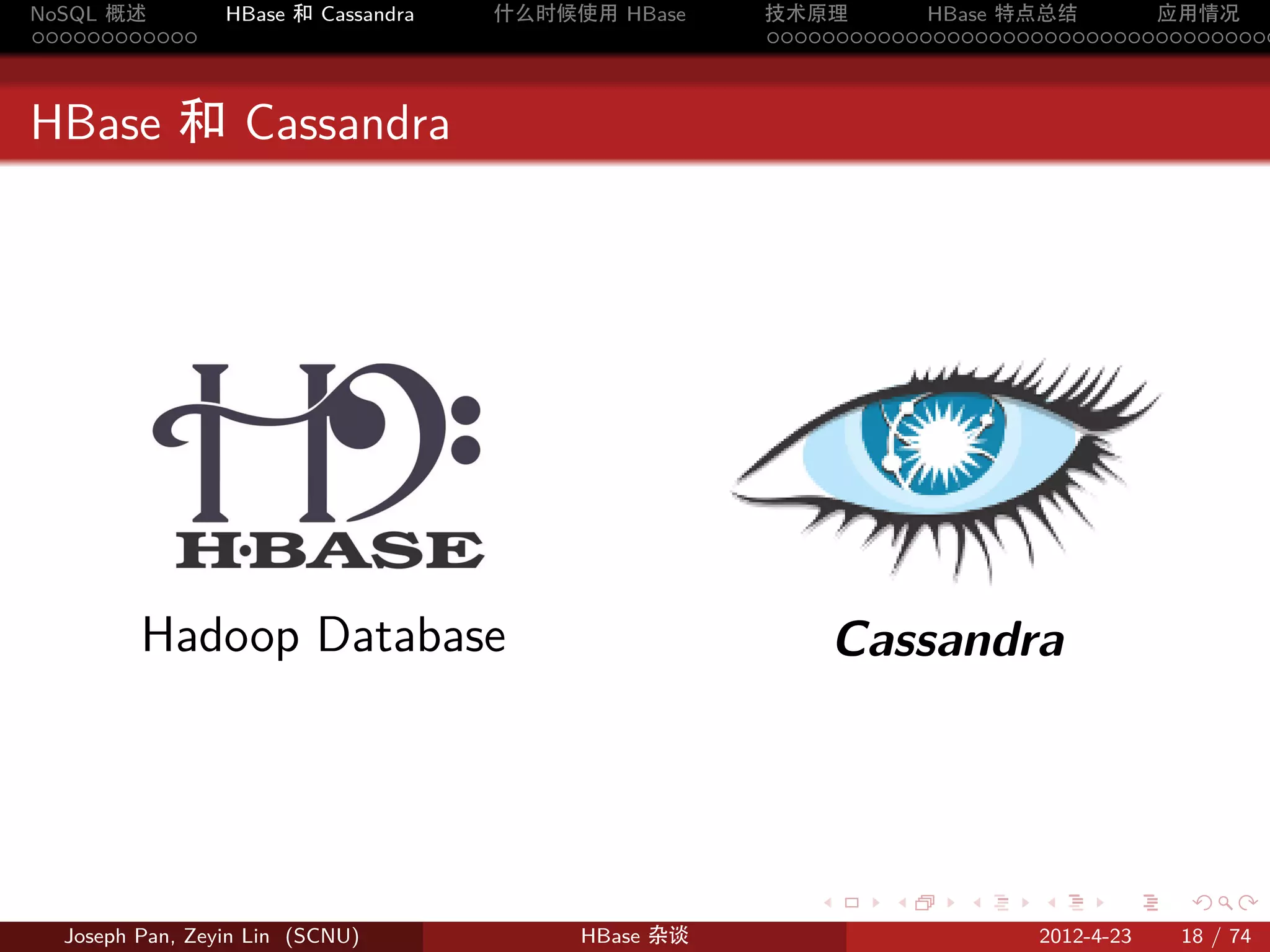The image size is (1270, 952).
Task: Select first slide dot under 技术原理
Action: tap(773, 38)
